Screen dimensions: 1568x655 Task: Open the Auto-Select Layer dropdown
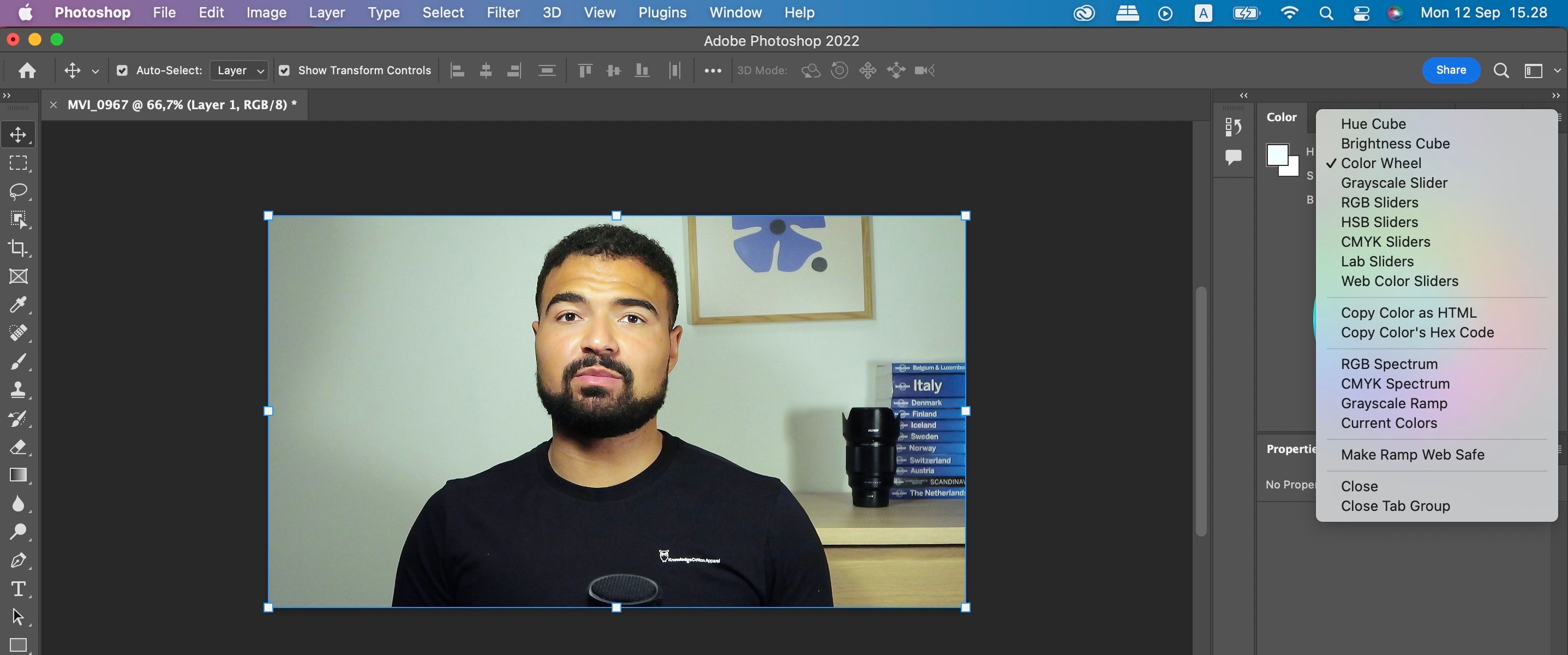tap(239, 70)
